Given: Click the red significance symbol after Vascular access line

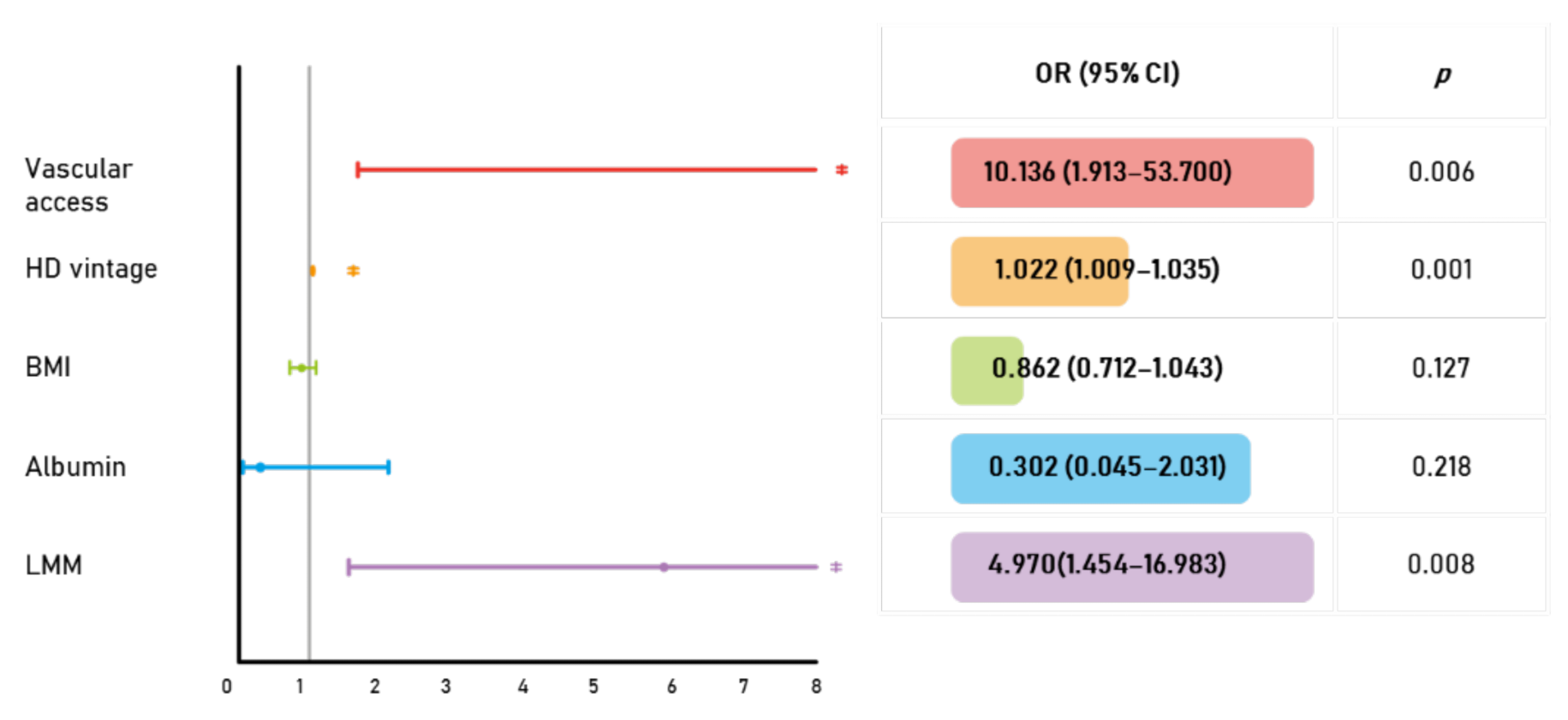Looking at the screenshot, I should point(842,170).
